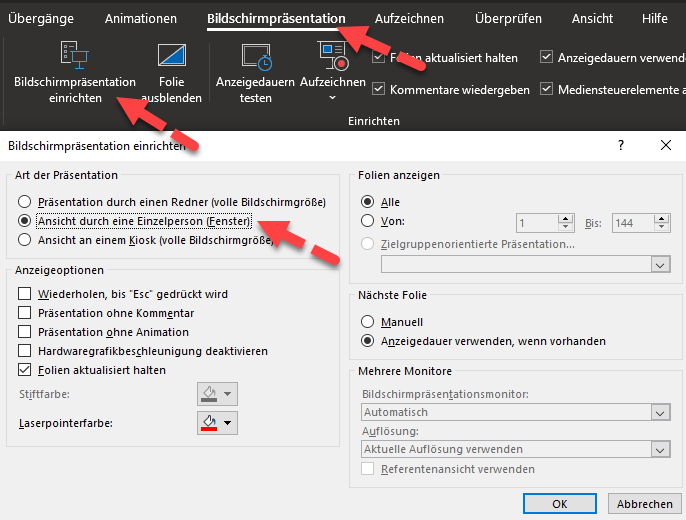The height and width of the screenshot is (520, 686).
Task: Switch to the Animationen tab
Action: [x=141, y=18]
